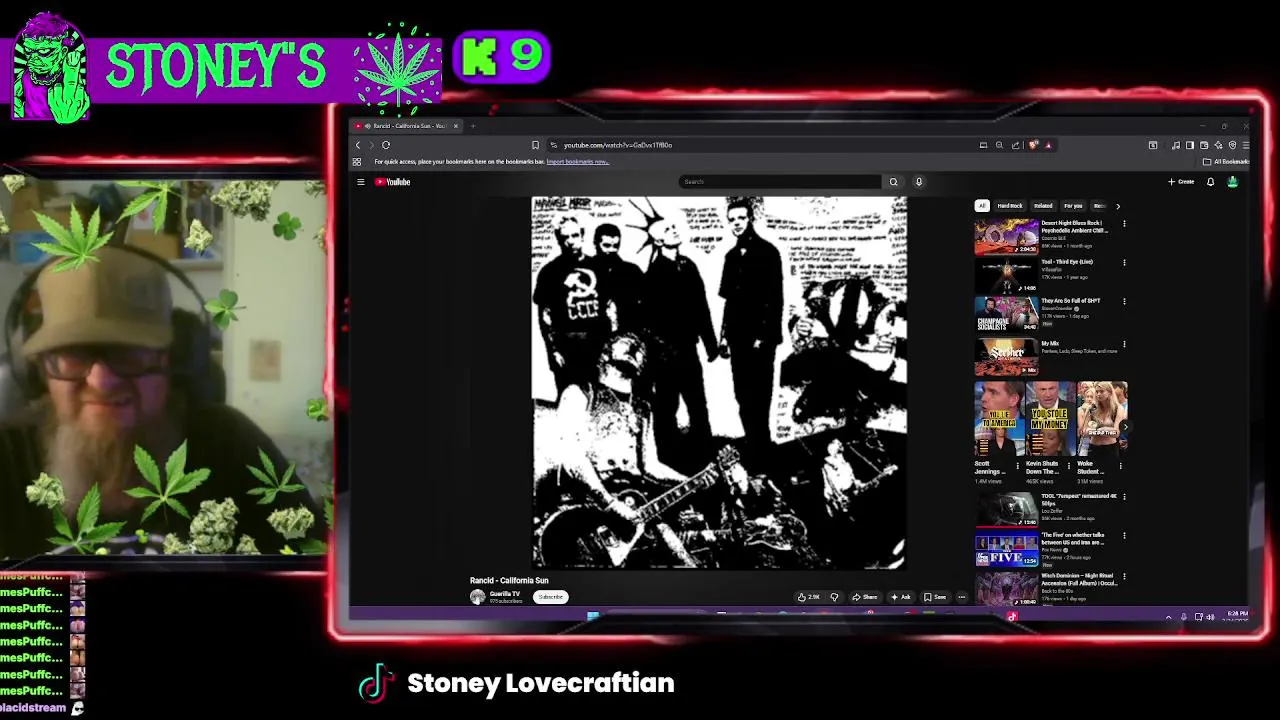Open more actions ellipsis under video
The height and width of the screenshot is (720, 1280).
962,597
